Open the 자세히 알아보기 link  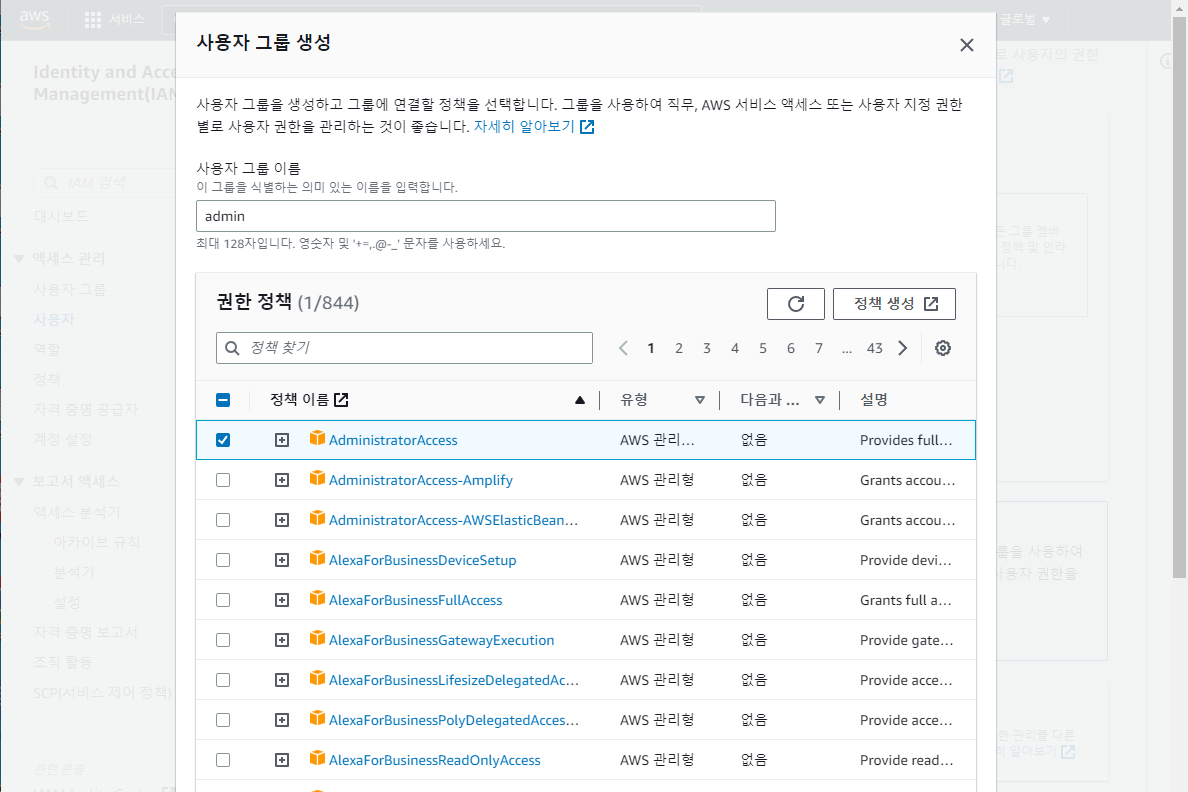pyautogui.click(x=533, y=127)
